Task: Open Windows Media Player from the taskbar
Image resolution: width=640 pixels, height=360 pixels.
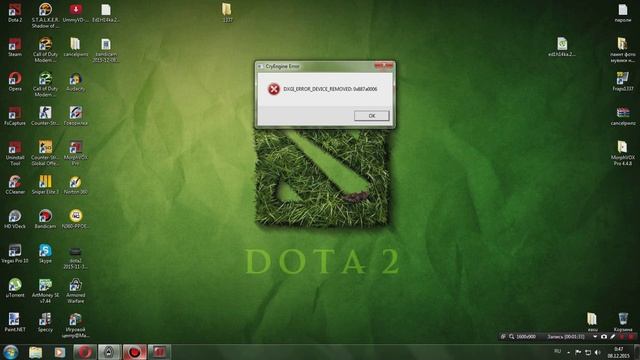Action: 60,352
